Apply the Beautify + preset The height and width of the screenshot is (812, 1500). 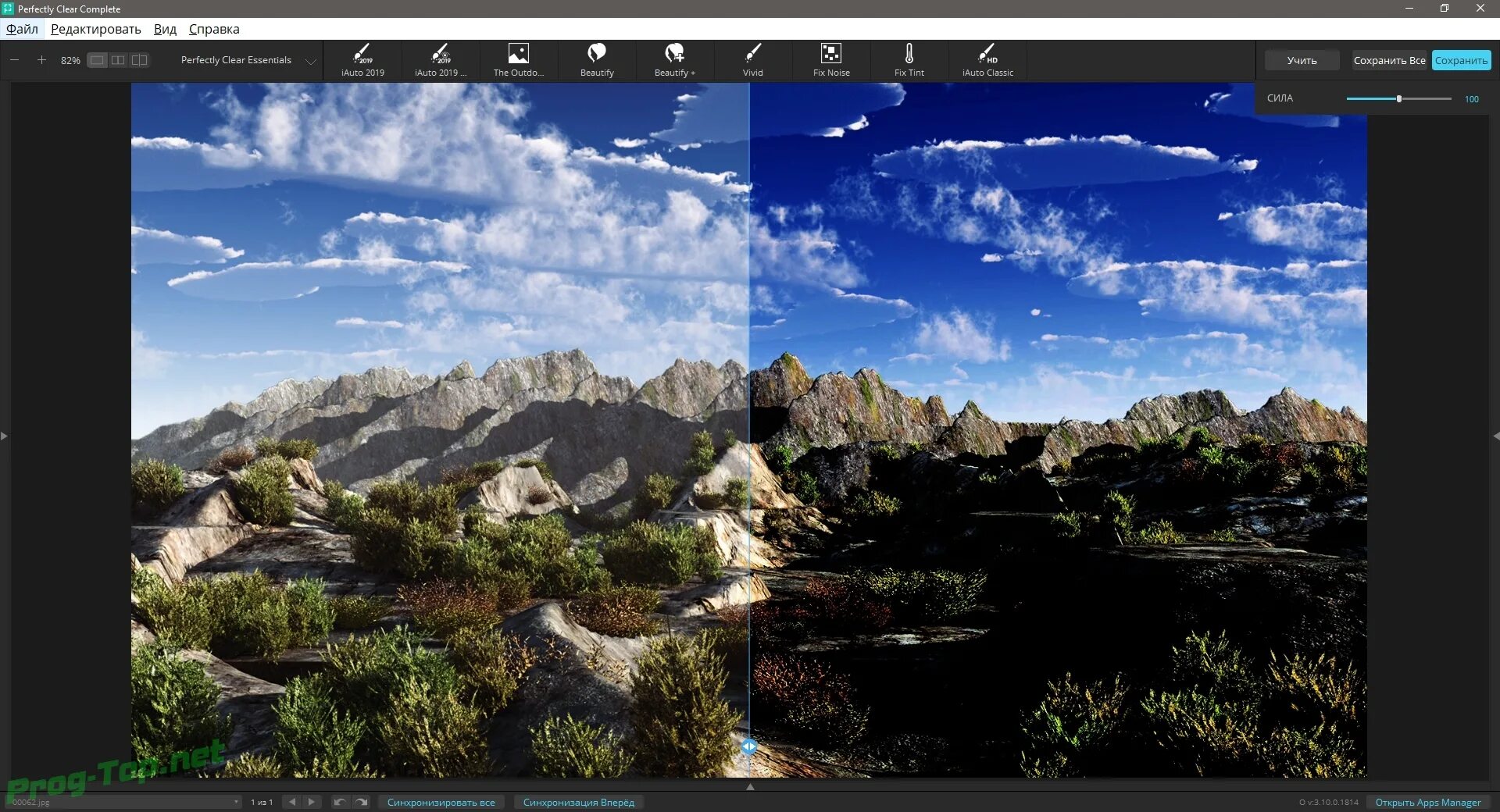click(675, 60)
